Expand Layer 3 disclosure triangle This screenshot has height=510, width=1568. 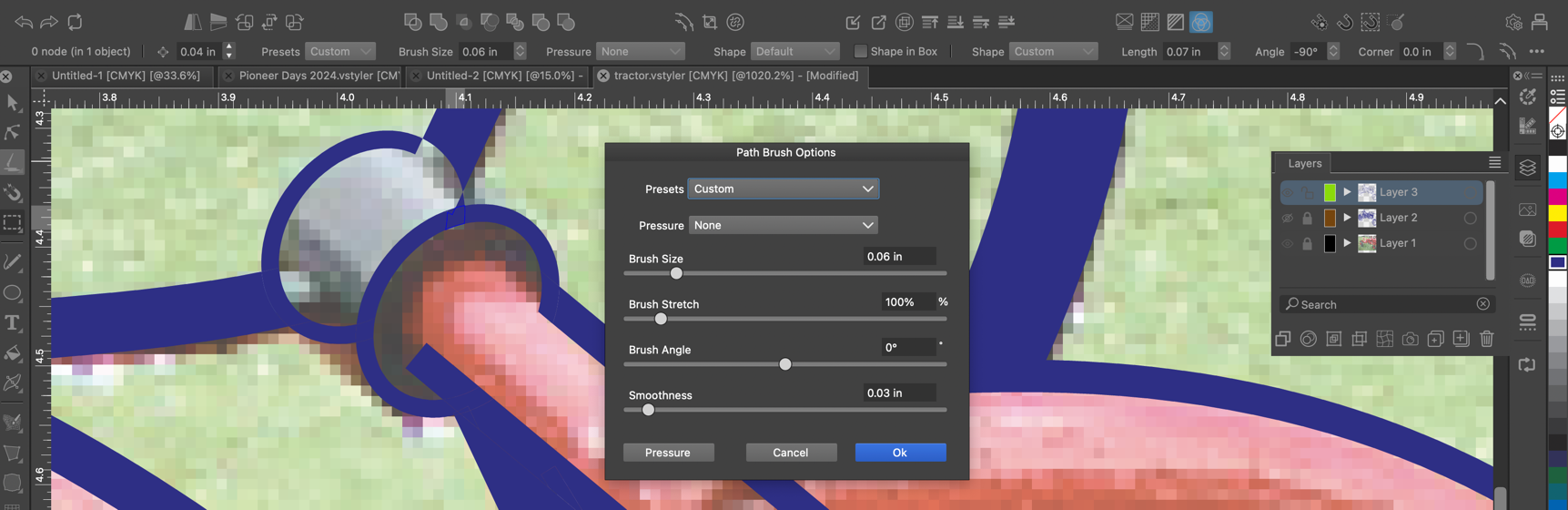point(1347,192)
